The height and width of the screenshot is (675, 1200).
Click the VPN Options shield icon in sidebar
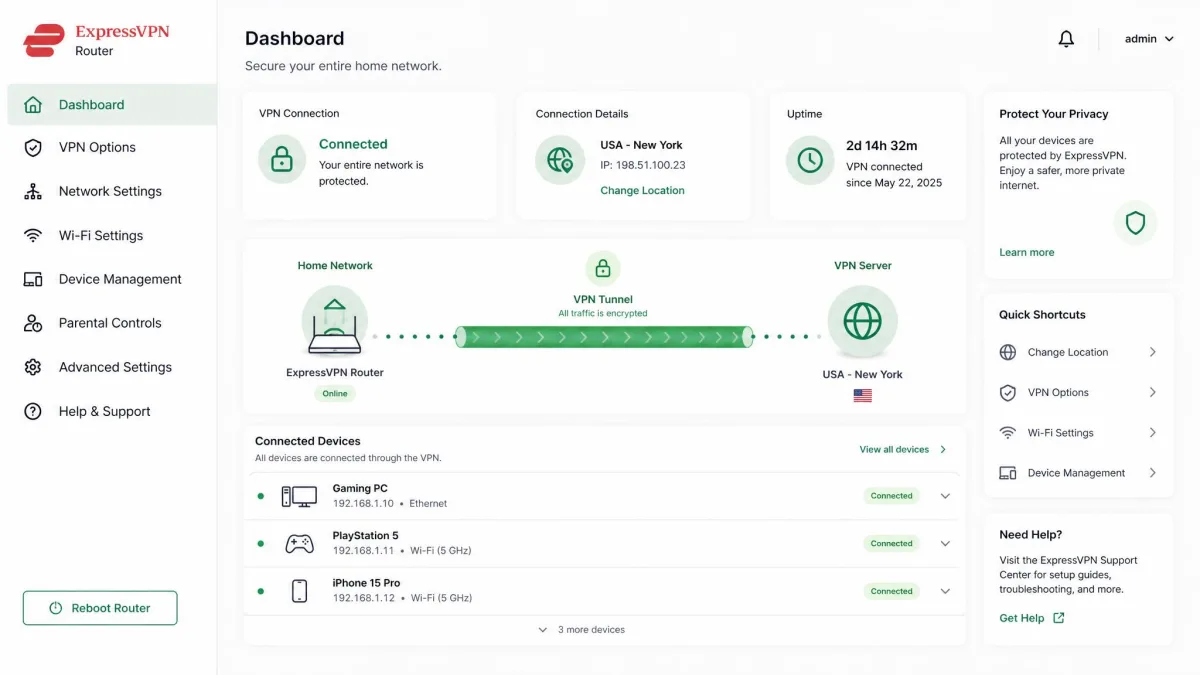pyautogui.click(x=33, y=148)
